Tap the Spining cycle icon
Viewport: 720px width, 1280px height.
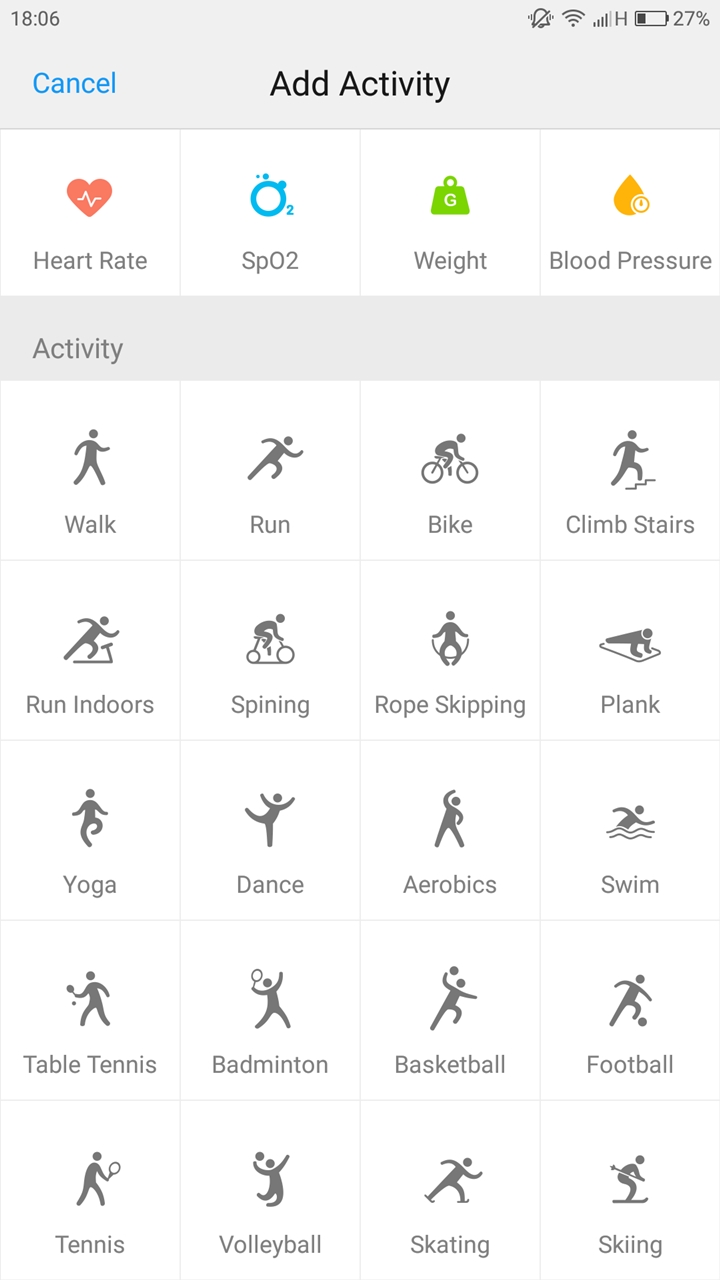point(270,640)
